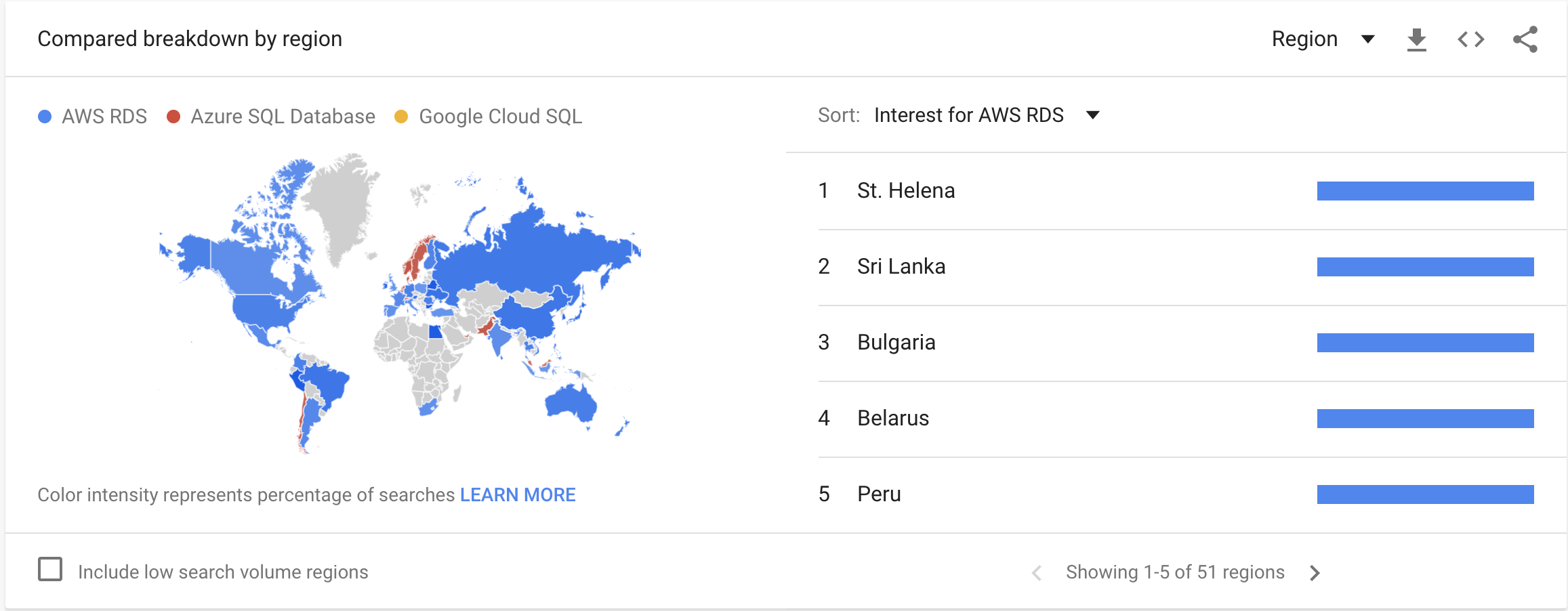Image resolution: width=1568 pixels, height=611 pixels.
Task: Go to next page of regions
Action: (x=1315, y=573)
